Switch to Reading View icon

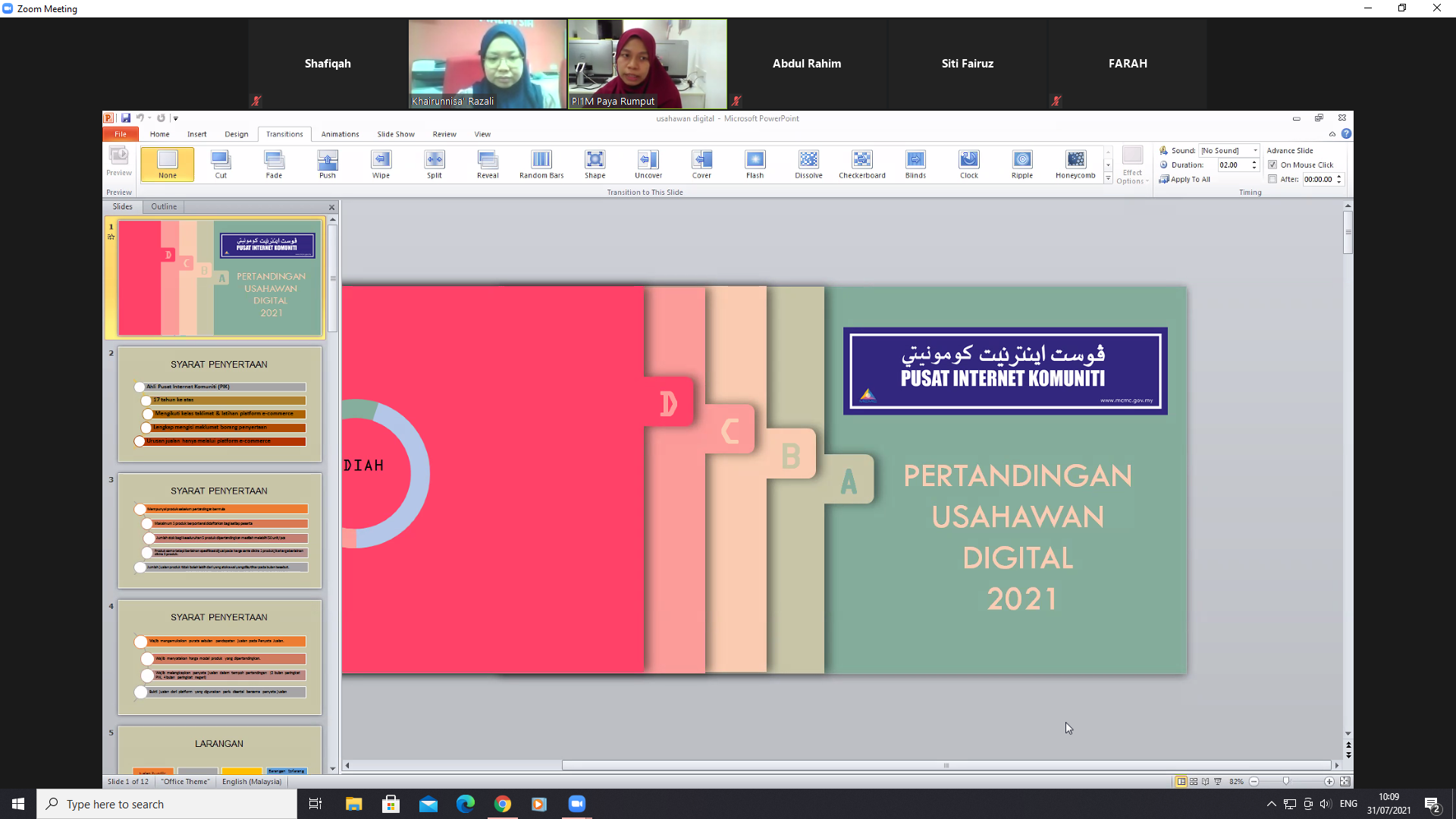click(x=1206, y=782)
